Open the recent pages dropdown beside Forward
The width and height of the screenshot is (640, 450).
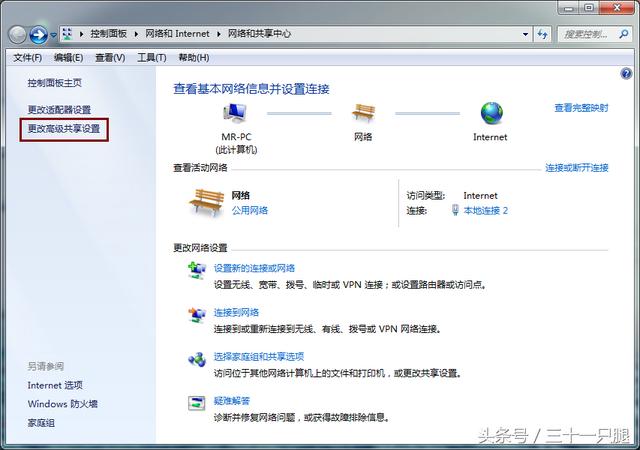53,36
